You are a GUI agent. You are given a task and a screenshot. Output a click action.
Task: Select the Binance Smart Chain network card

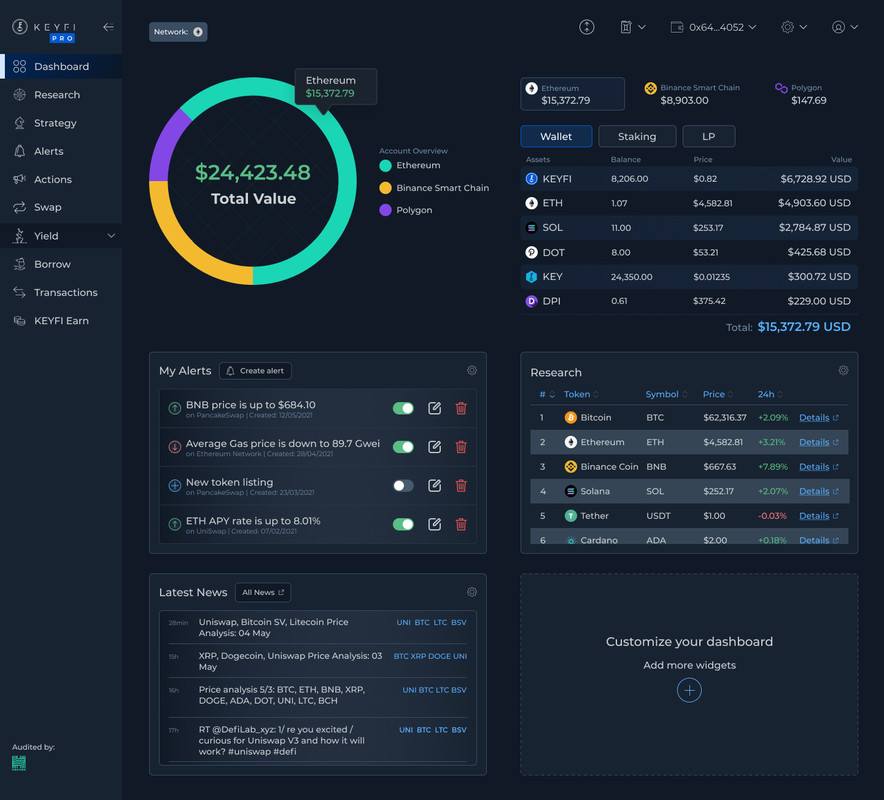[x=692, y=94]
